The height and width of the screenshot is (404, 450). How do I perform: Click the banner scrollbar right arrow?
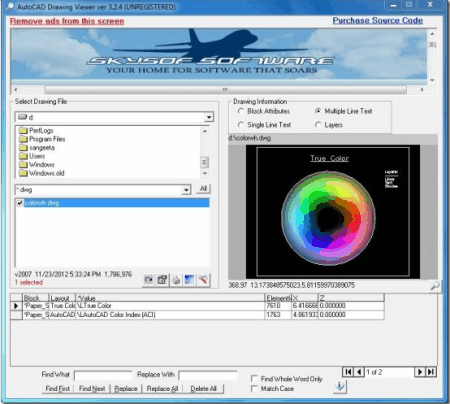[x=422, y=90]
